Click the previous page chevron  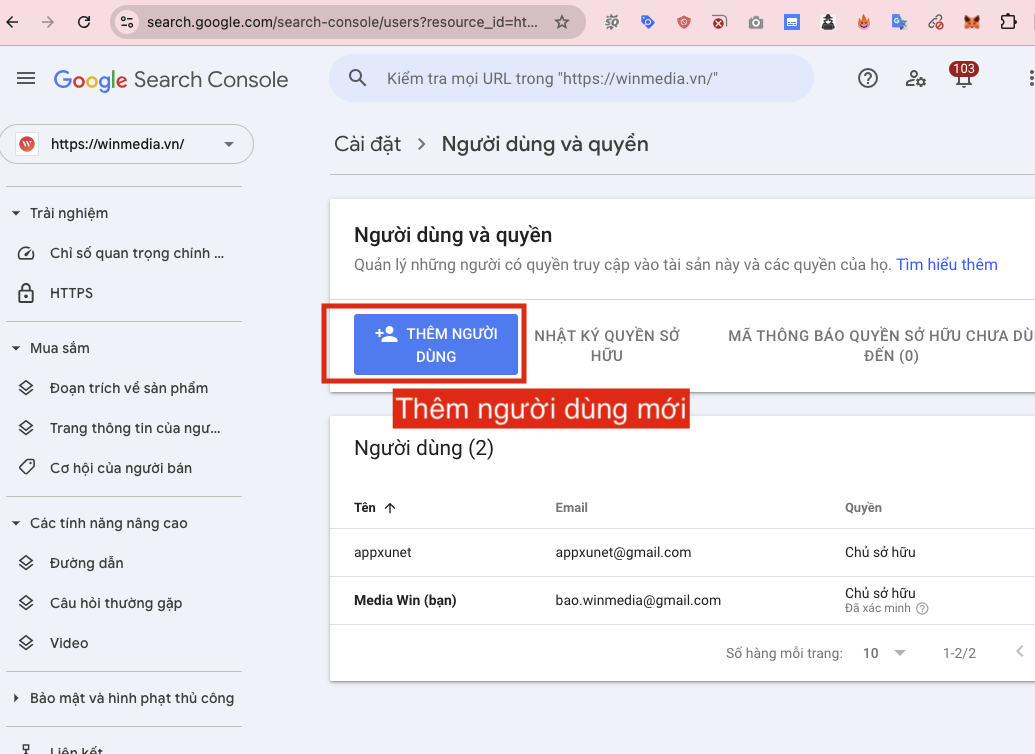click(1020, 652)
